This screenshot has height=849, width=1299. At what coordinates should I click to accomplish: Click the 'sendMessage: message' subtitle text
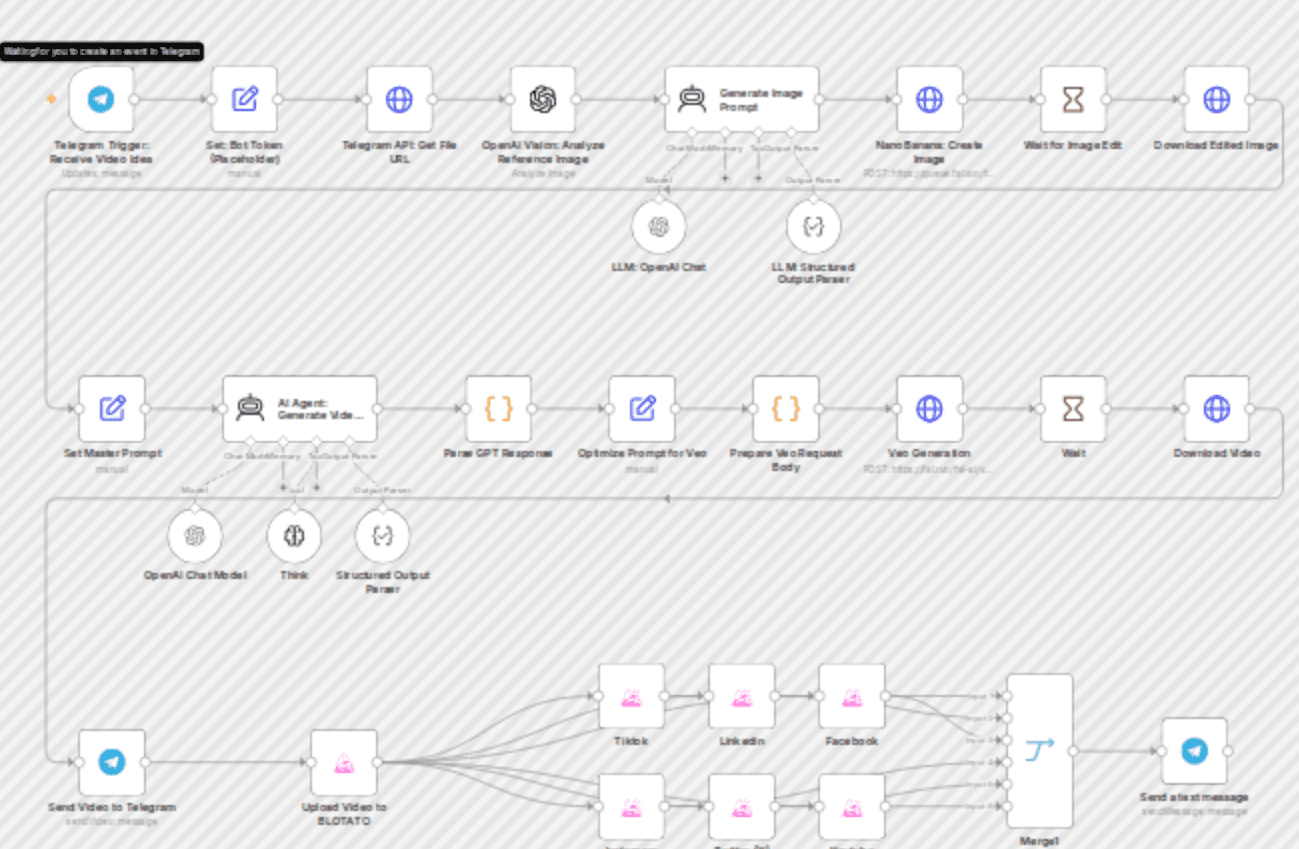click(x=1194, y=811)
